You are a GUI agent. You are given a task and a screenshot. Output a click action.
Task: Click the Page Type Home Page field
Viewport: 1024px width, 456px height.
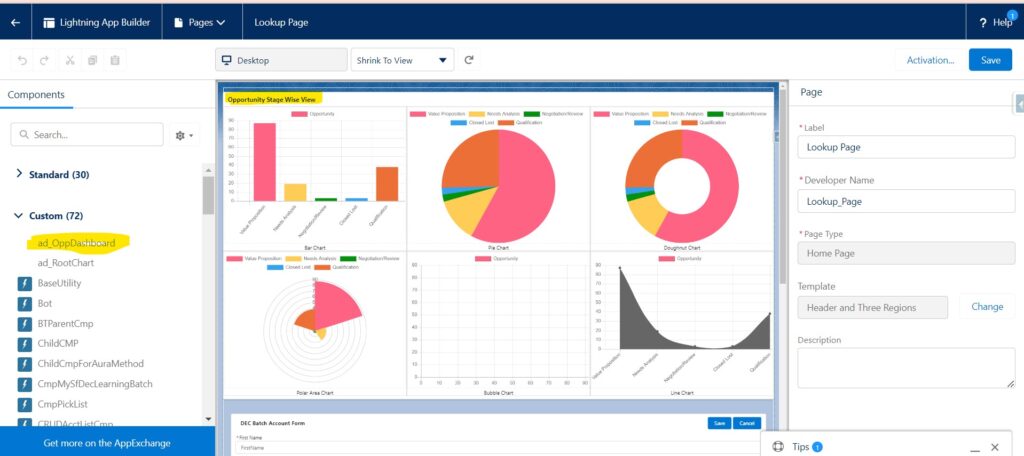[906, 253]
